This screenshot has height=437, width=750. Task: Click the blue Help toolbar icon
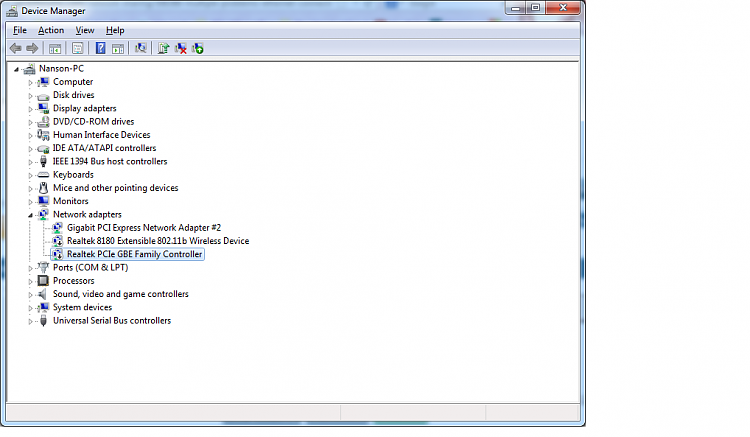pos(100,48)
